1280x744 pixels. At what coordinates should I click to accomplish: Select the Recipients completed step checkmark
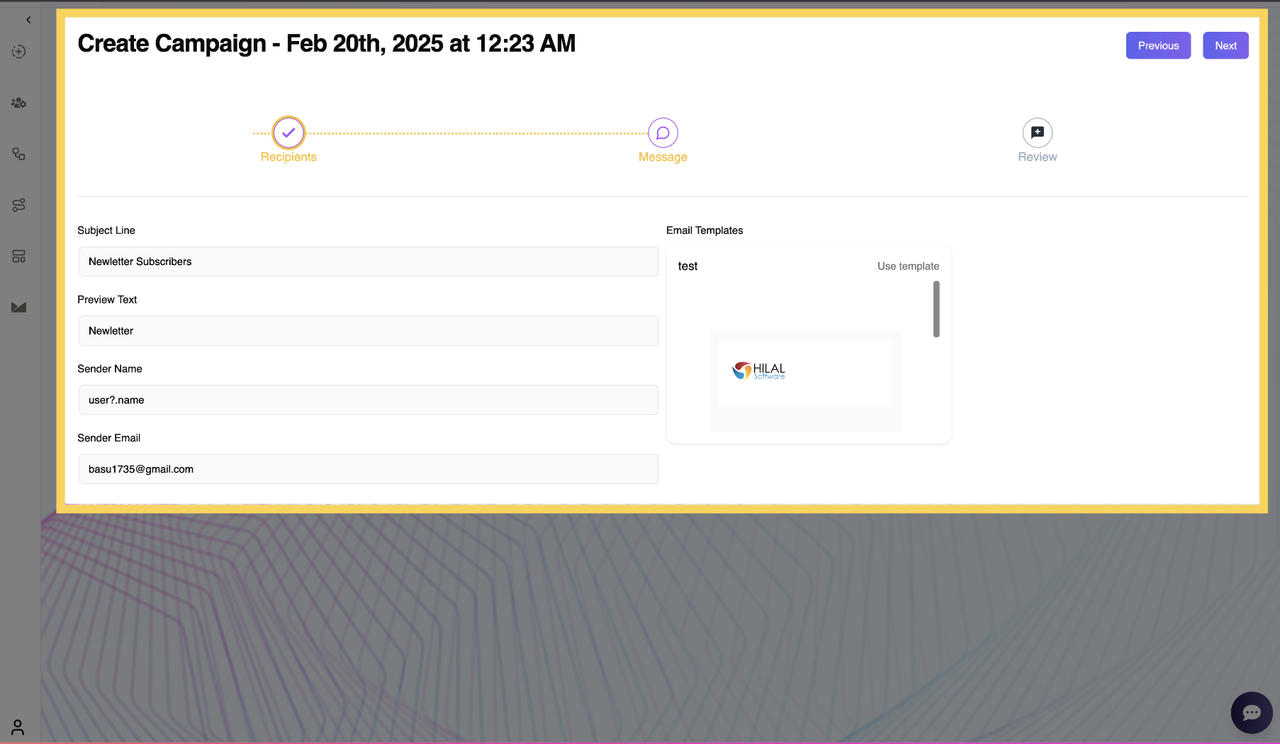tap(288, 132)
